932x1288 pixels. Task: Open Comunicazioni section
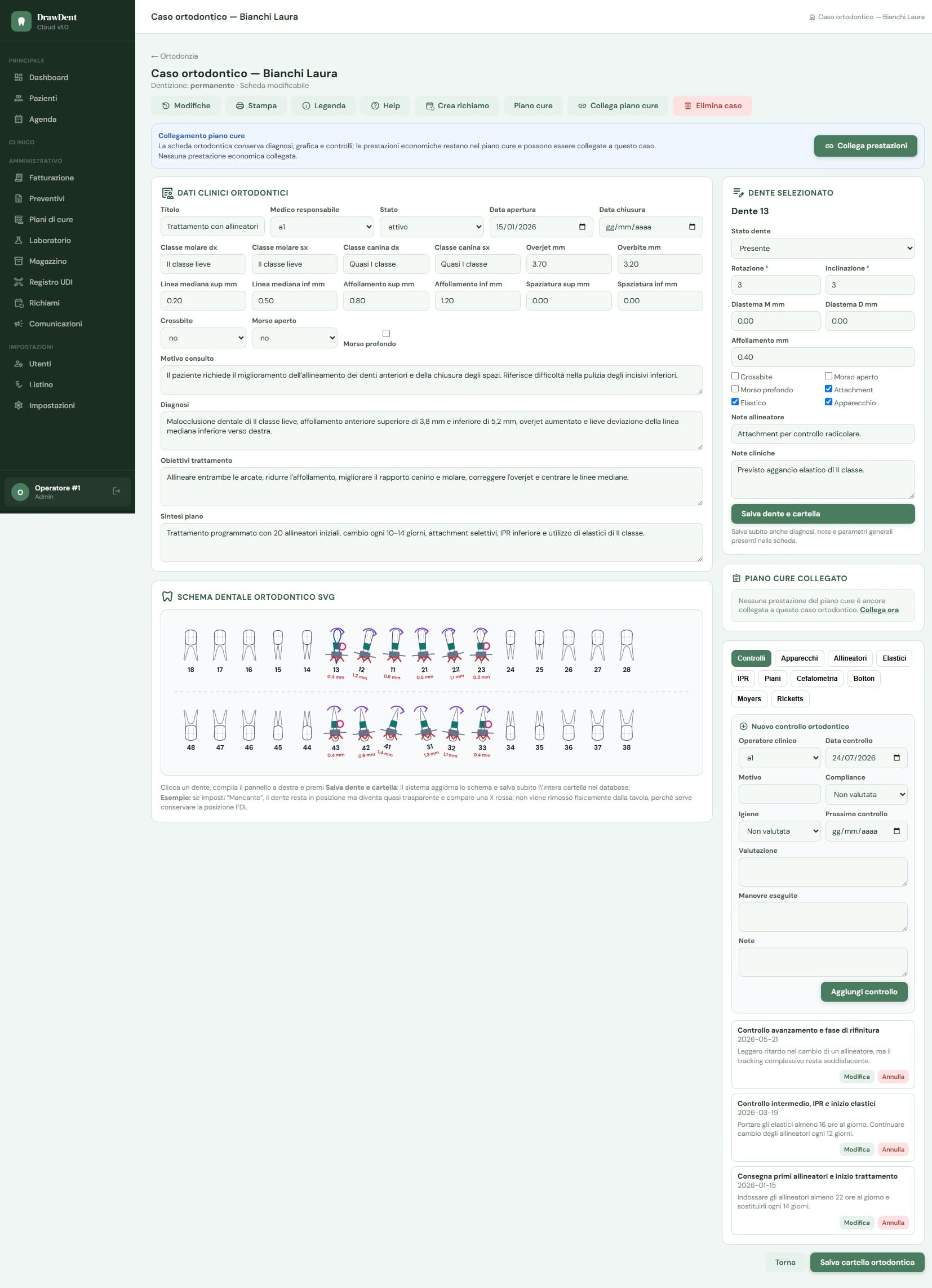(x=68, y=324)
